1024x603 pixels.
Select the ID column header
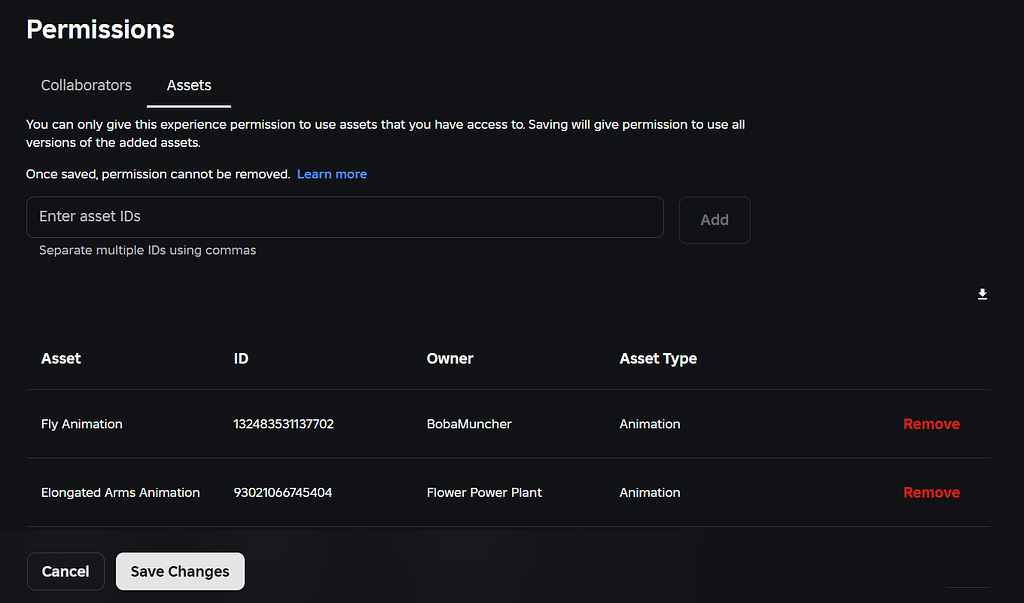point(241,358)
